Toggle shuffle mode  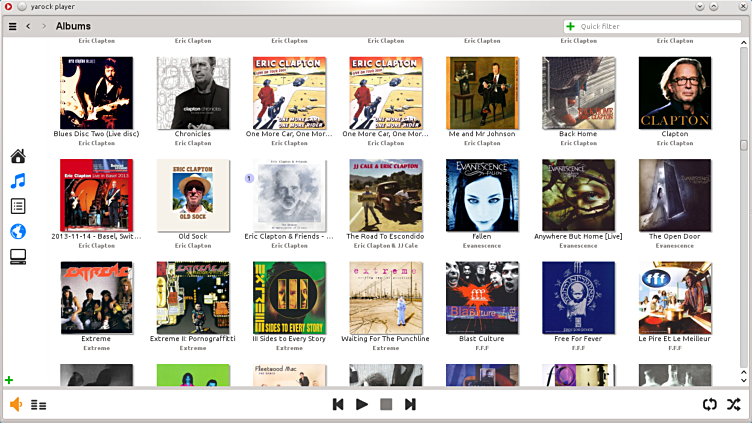point(733,405)
